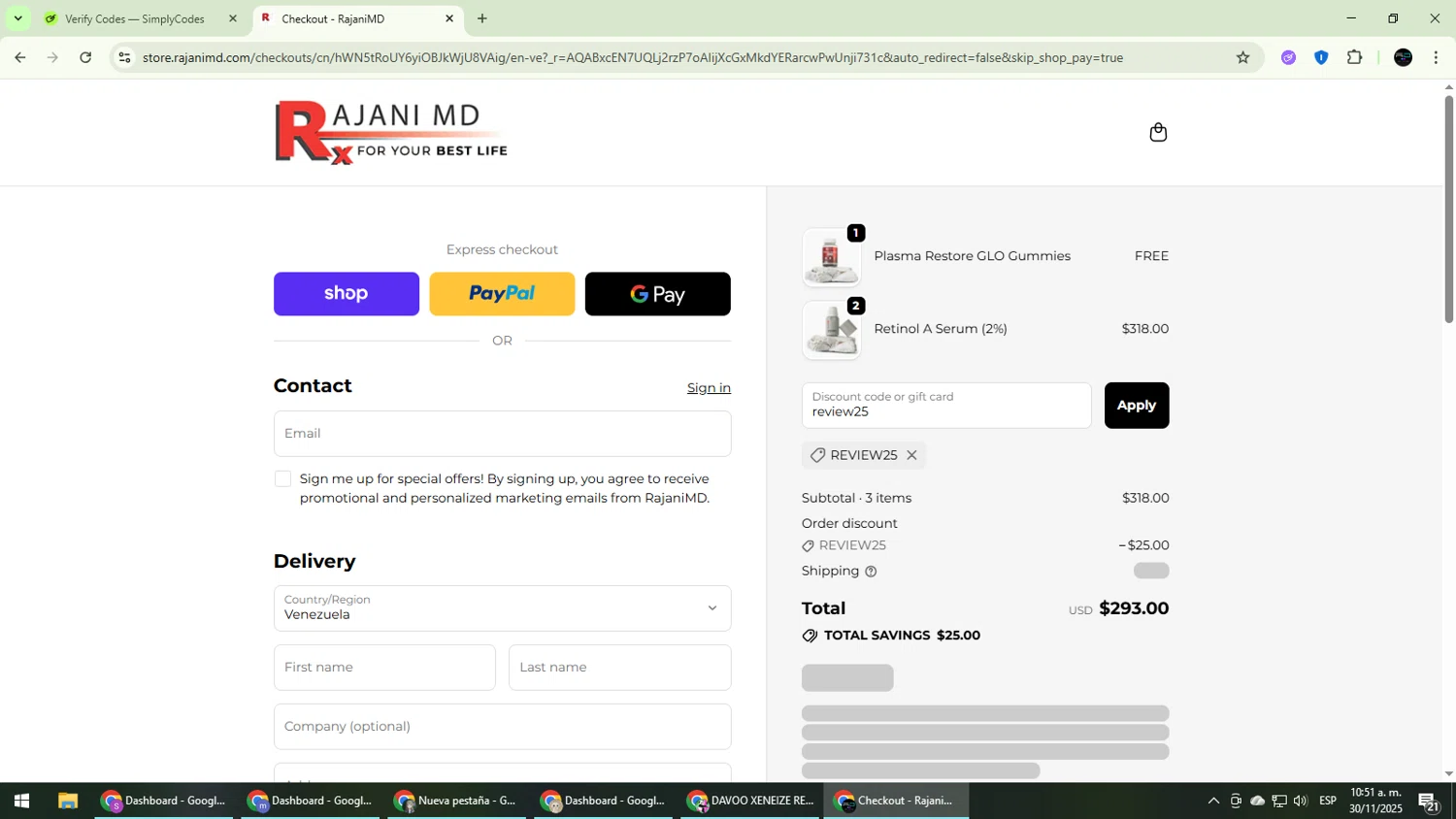Go forward in browser history
This screenshot has width=1456, height=819.
[x=52, y=57]
